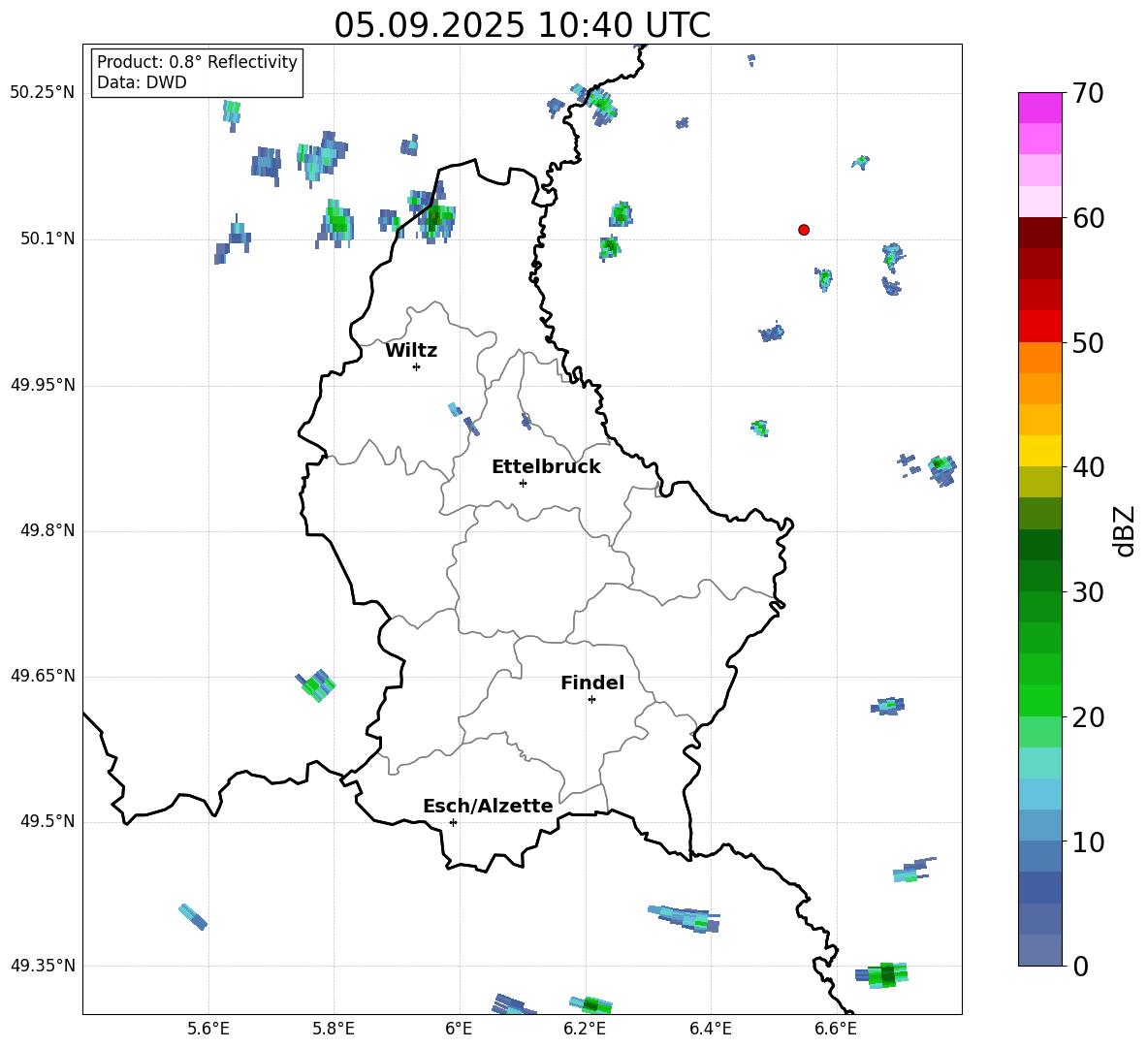Click the Esch/Alzette city label
This screenshot has width=1148, height=1048.
[x=488, y=807]
